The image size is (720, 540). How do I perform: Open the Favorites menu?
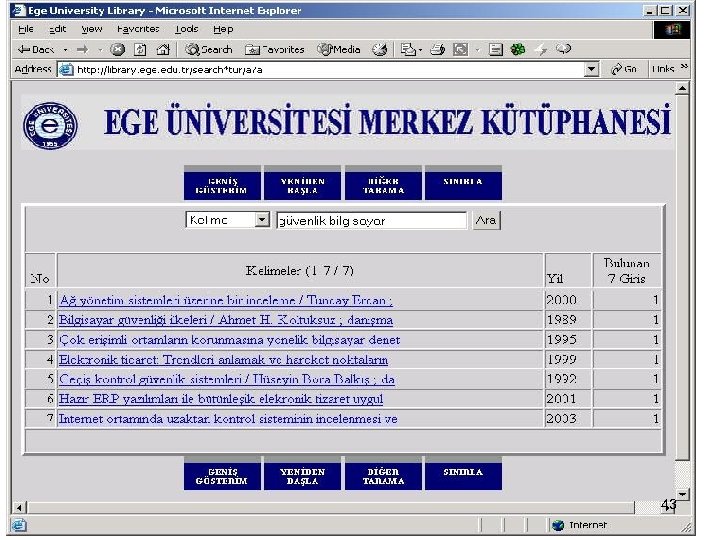138,29
